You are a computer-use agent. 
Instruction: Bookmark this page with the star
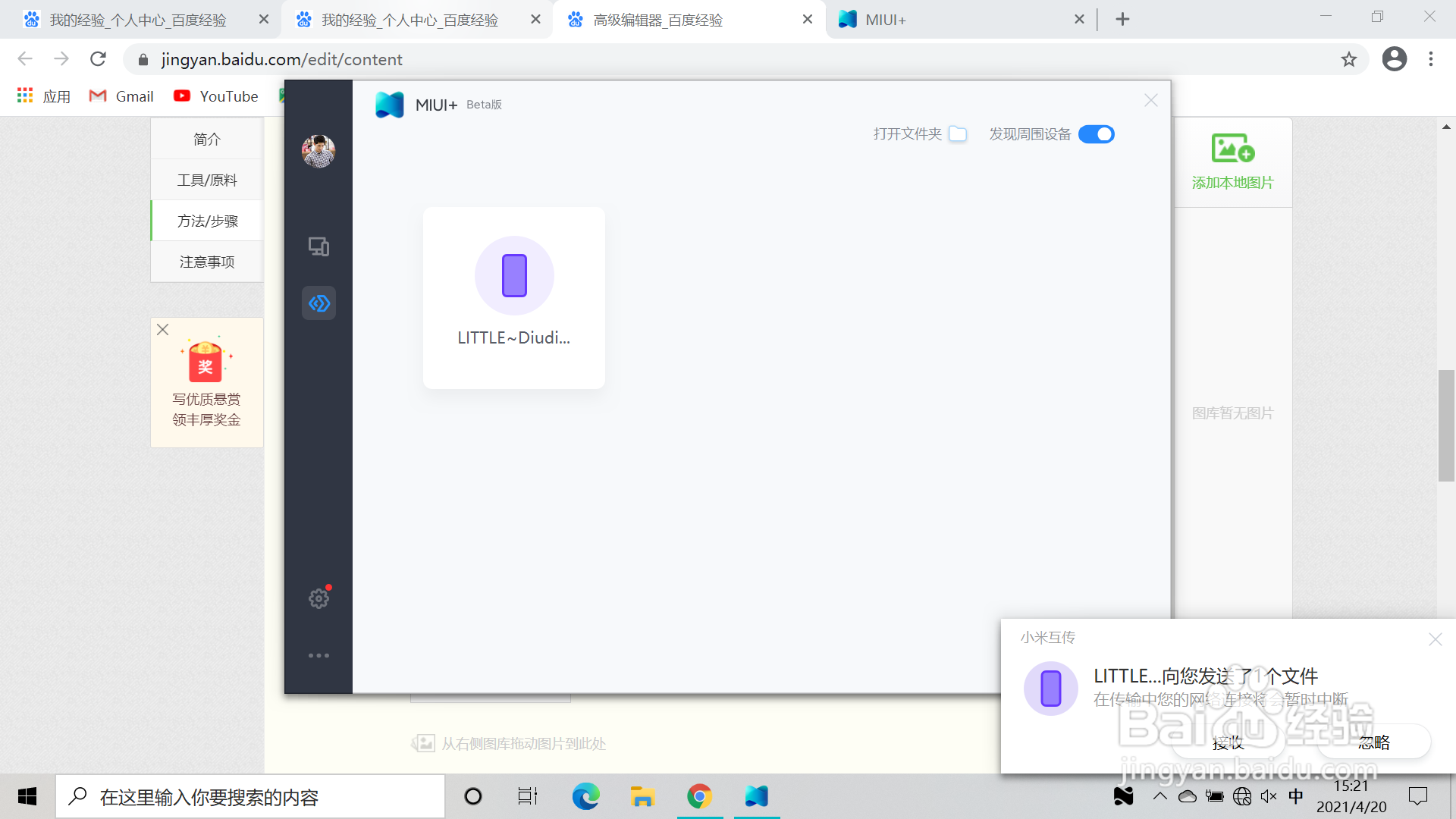pyautogui.click(x=1348, y=59)
